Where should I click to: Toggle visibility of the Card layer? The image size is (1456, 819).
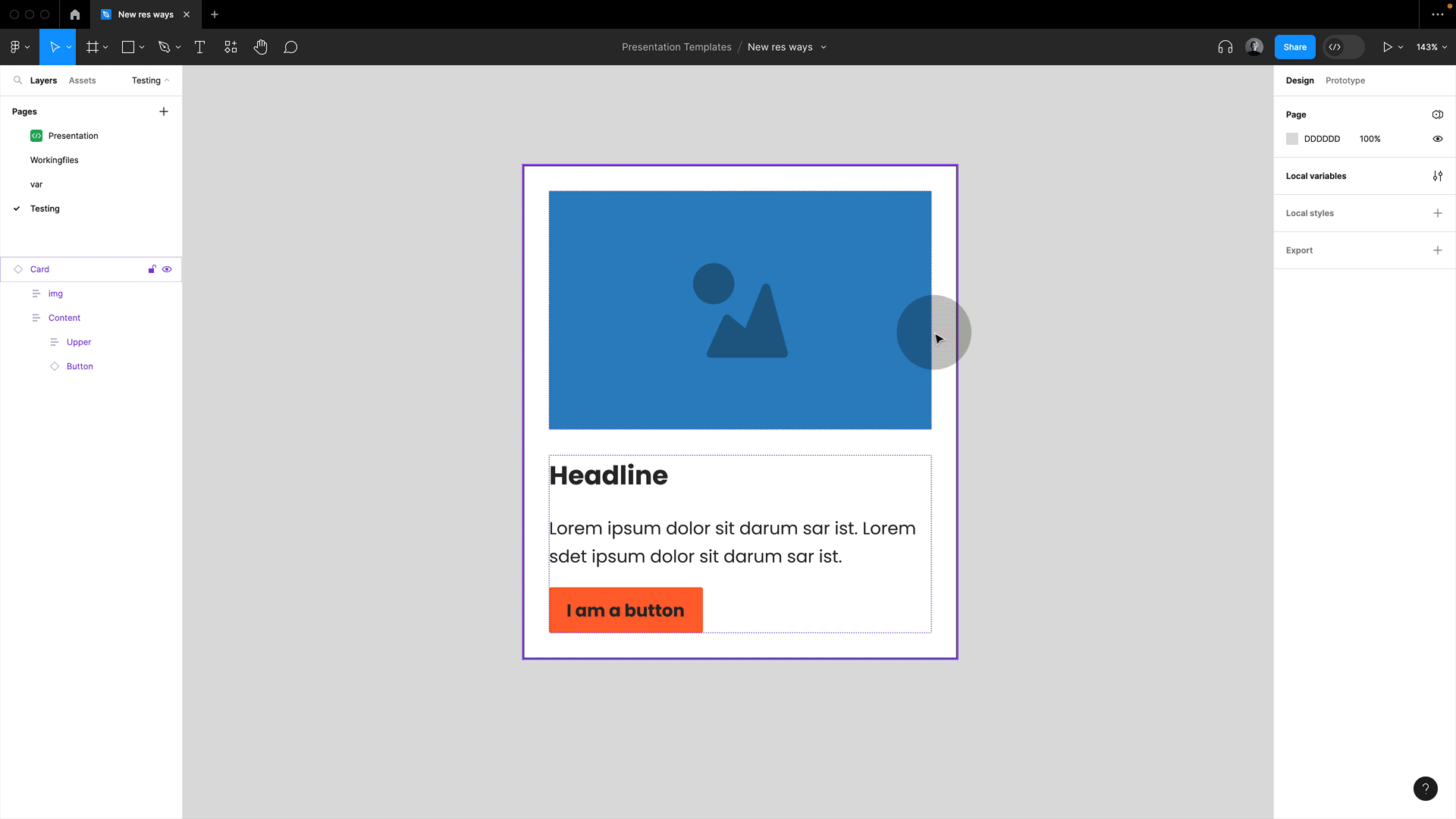coord(167,269)
